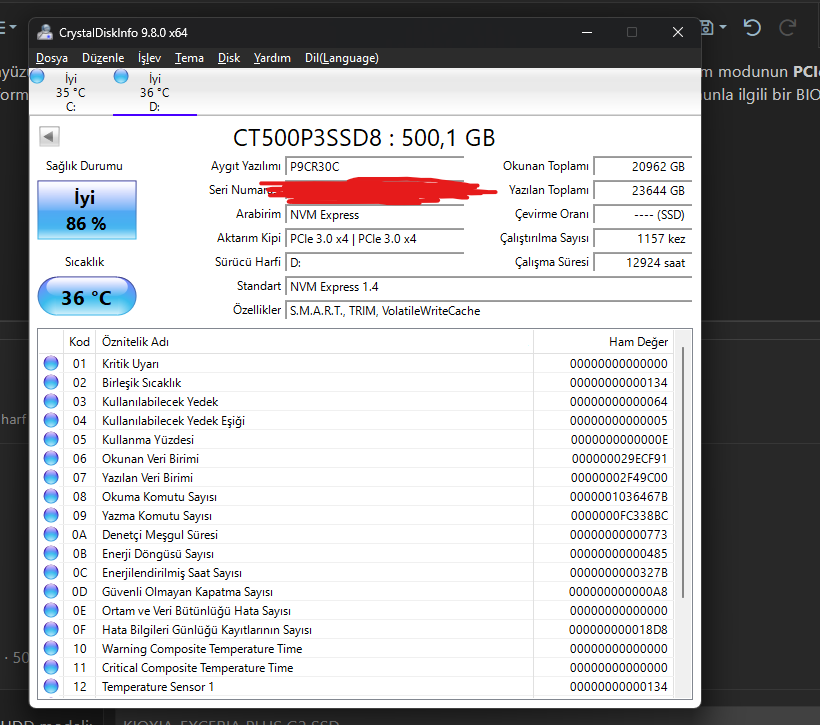
Task: Click the Çalışma Süresi value 12924 saat
Action: (643, 263)
